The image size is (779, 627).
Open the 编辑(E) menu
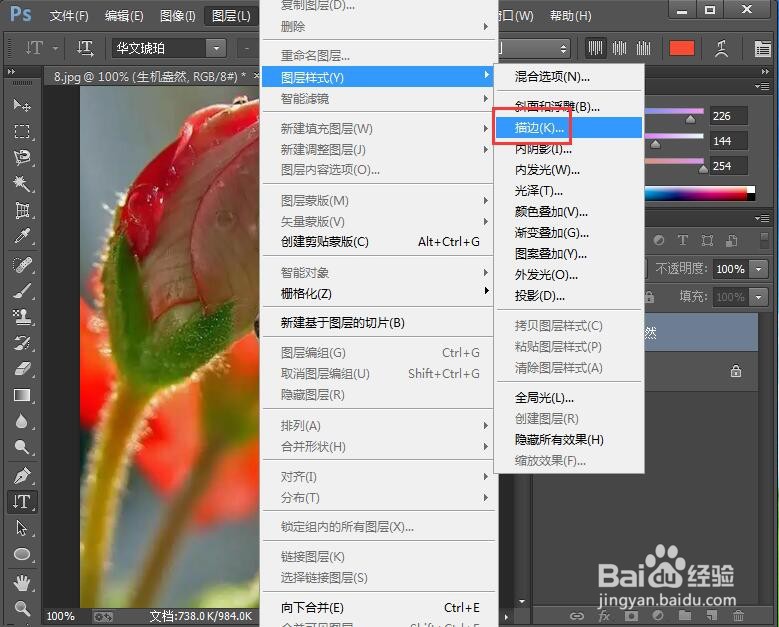(x=124, y=16)
